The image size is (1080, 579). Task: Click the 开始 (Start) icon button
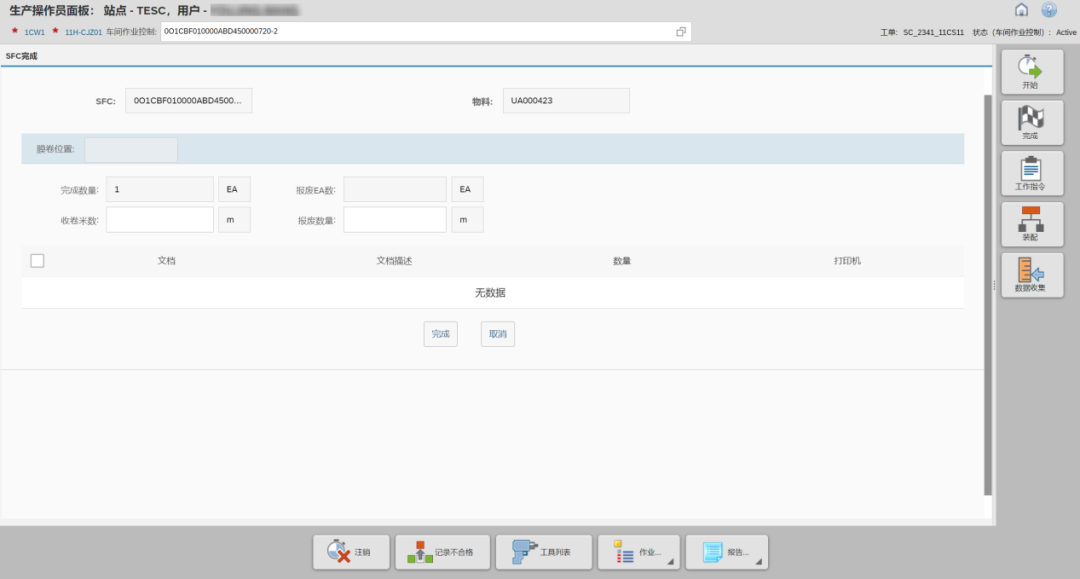(x=1031, y=72)
